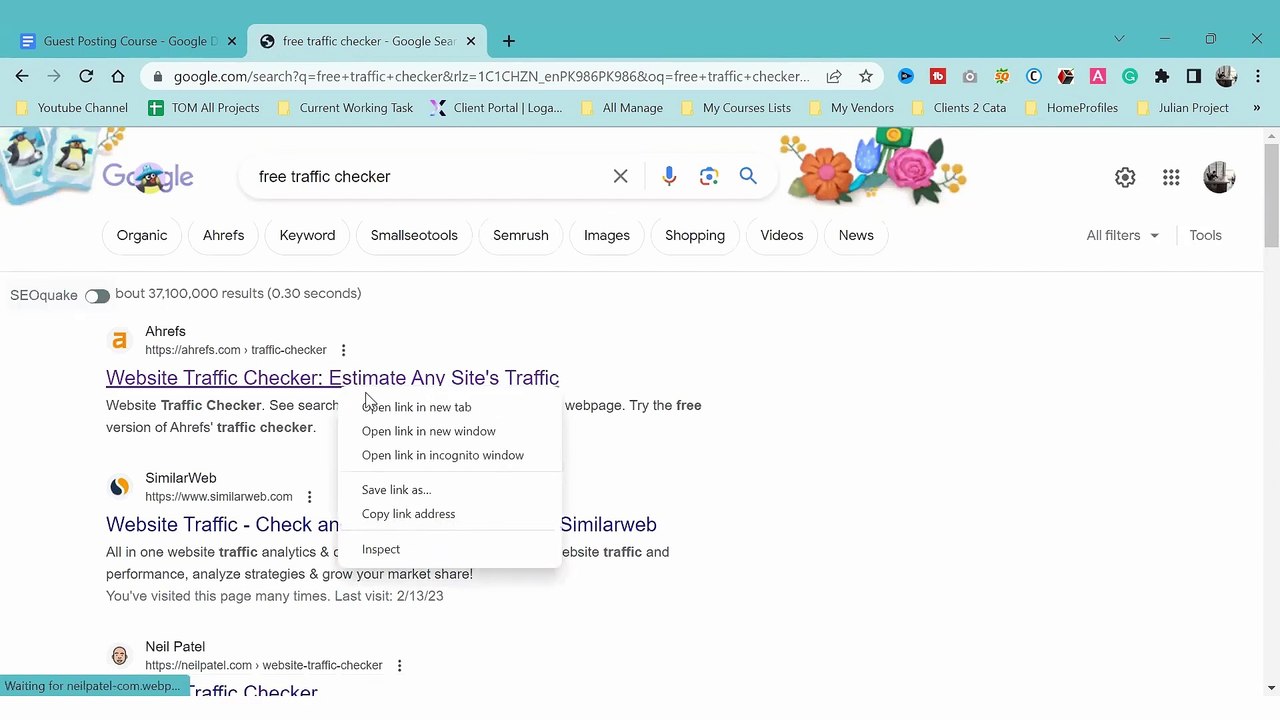Close the Guest Posting Course tab
The width and height of the screenshot is (1280, 720).
[232, 41]
